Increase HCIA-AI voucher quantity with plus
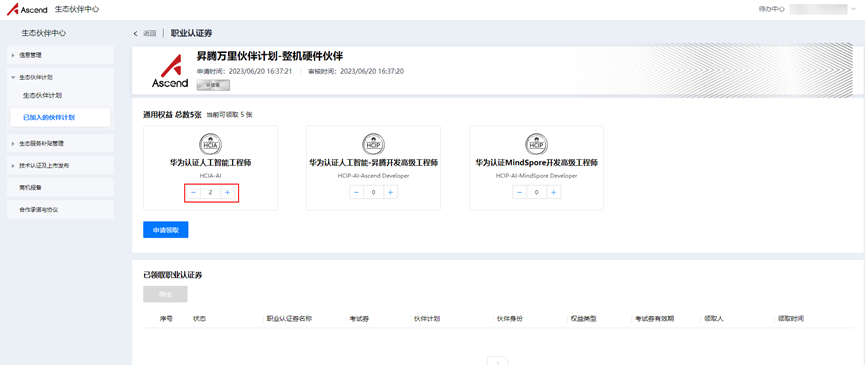This screenshot has width=865, height=365. (227, 192)
